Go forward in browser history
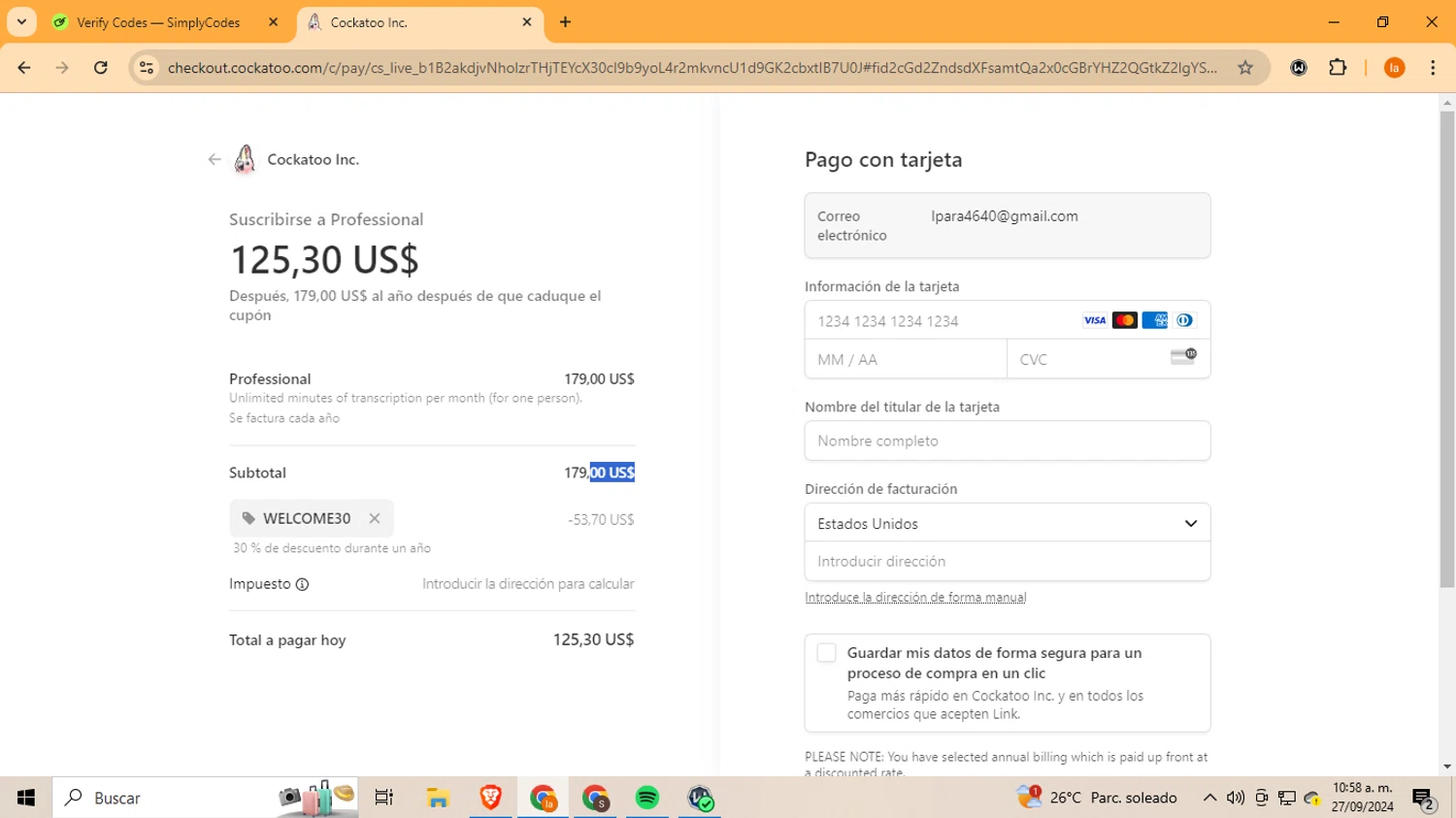The width and height of the screenshot is (1456, 818). (x=62, y=68)
